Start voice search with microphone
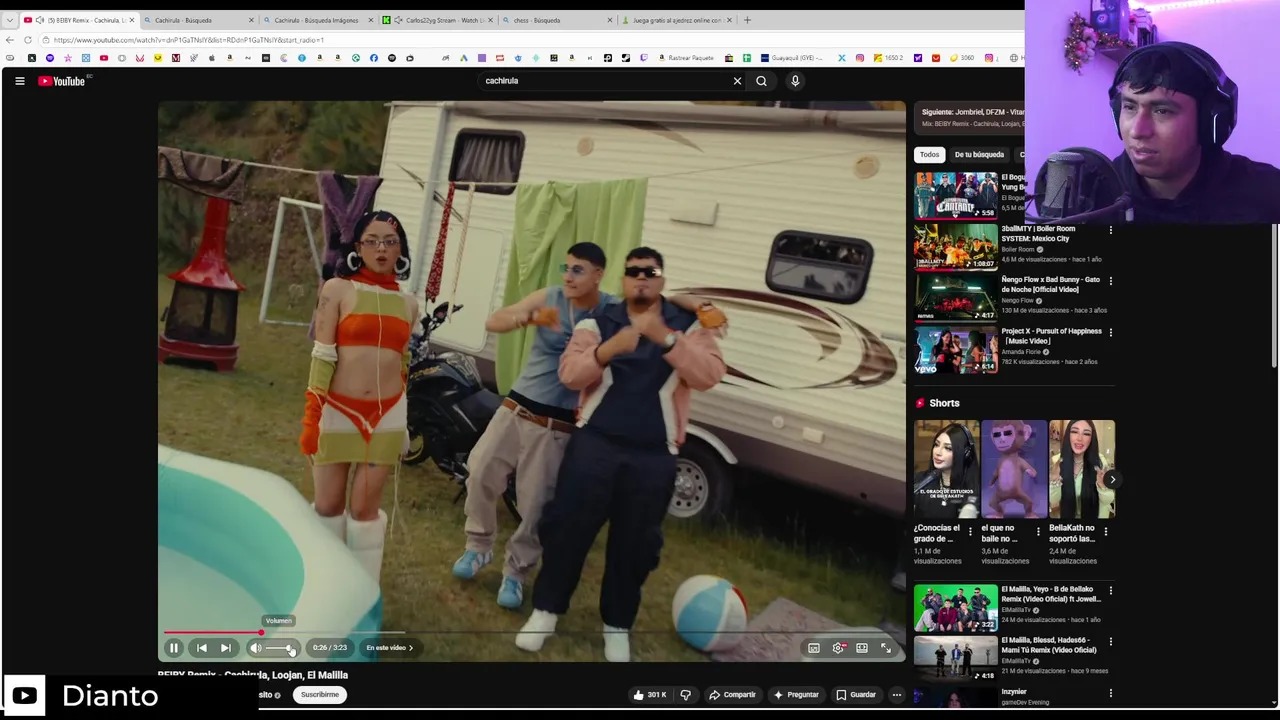Image resolution: width=1280 pixels, height=720 pixels. (795, 81)
